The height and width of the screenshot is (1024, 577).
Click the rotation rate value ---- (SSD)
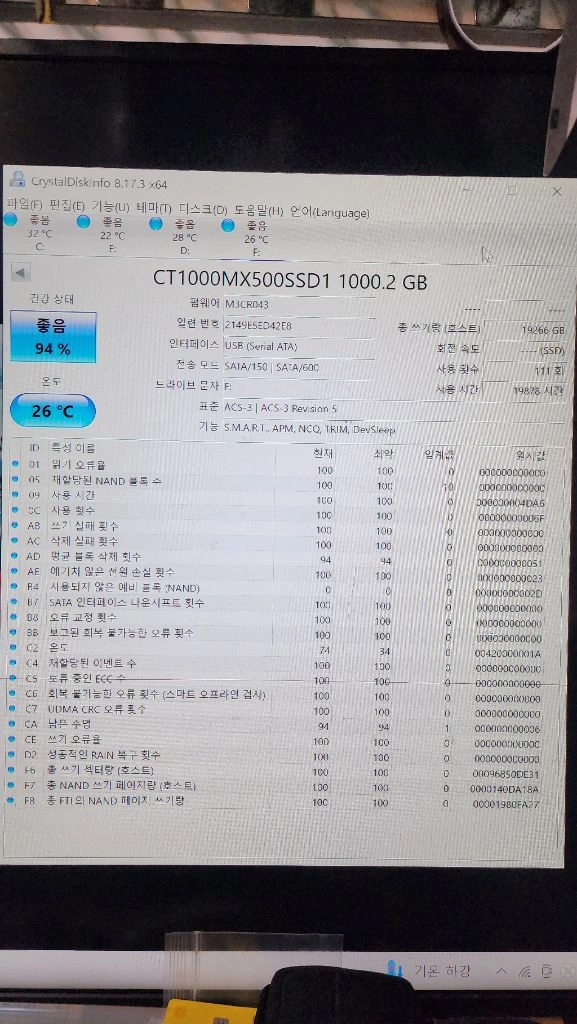coord(525,350)
